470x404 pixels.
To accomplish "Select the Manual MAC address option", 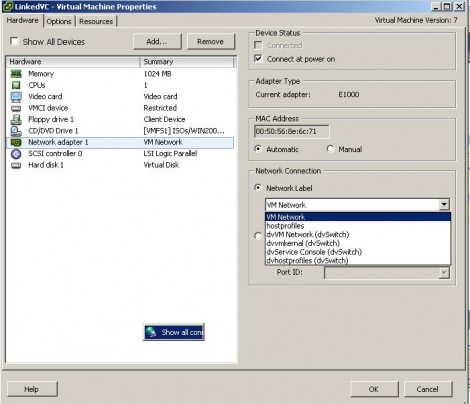I will tap(330, 149).
